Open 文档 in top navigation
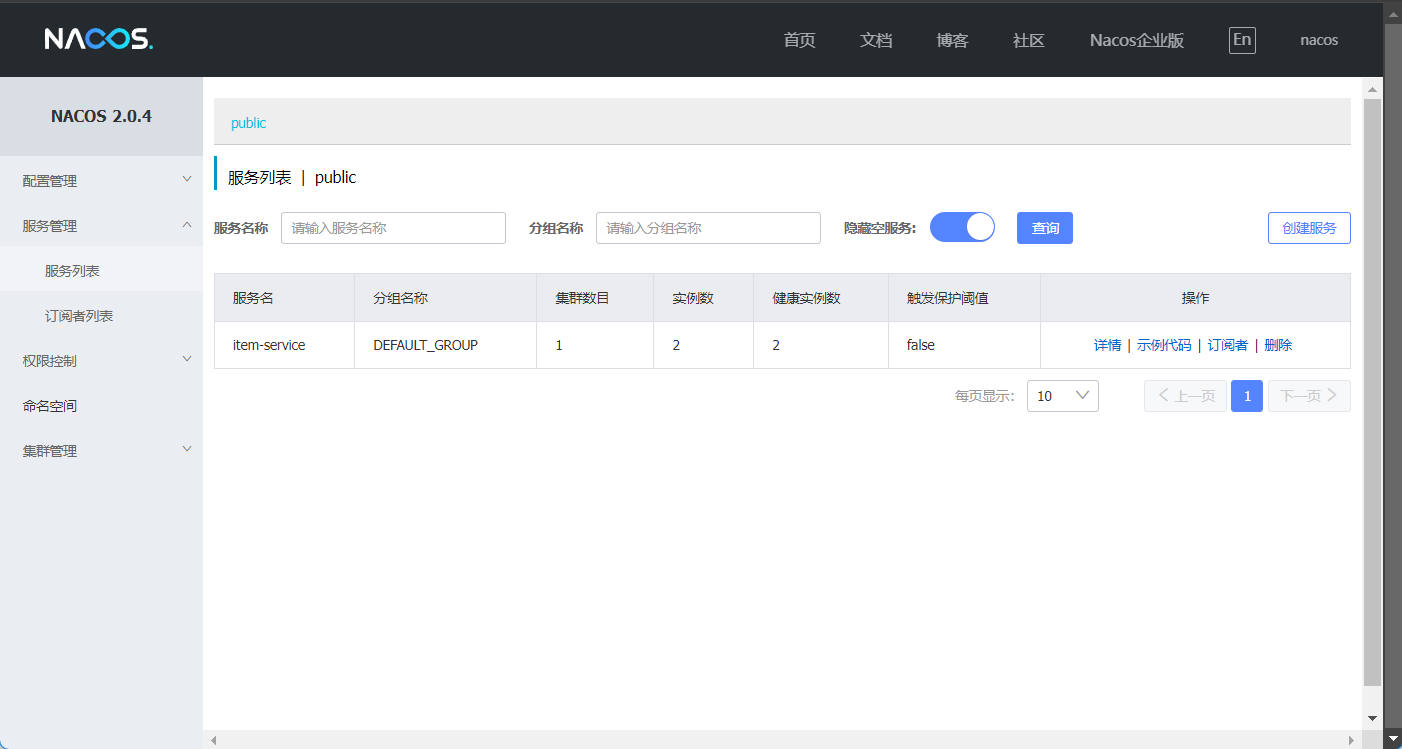The height and width of the screenshot is (749, 1402). [876, 40]
